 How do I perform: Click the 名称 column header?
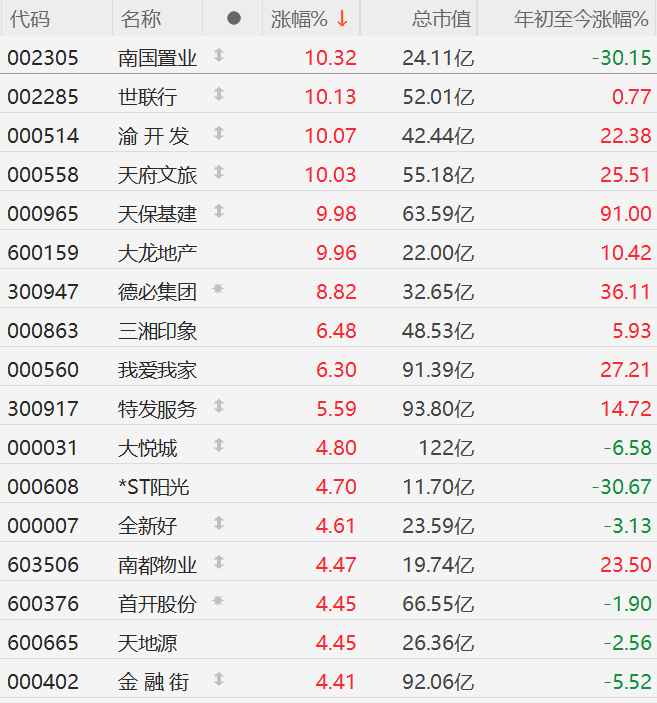pyautogui.click(x=141, y=19)
